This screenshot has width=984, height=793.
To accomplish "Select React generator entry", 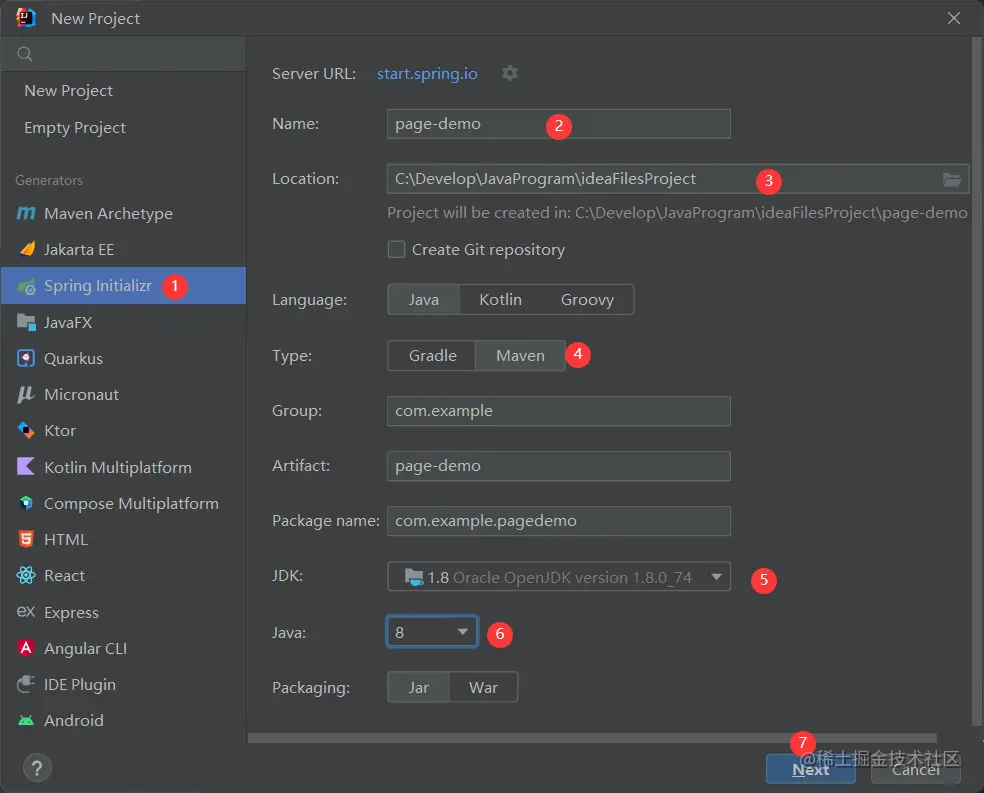I will [123, 575].
